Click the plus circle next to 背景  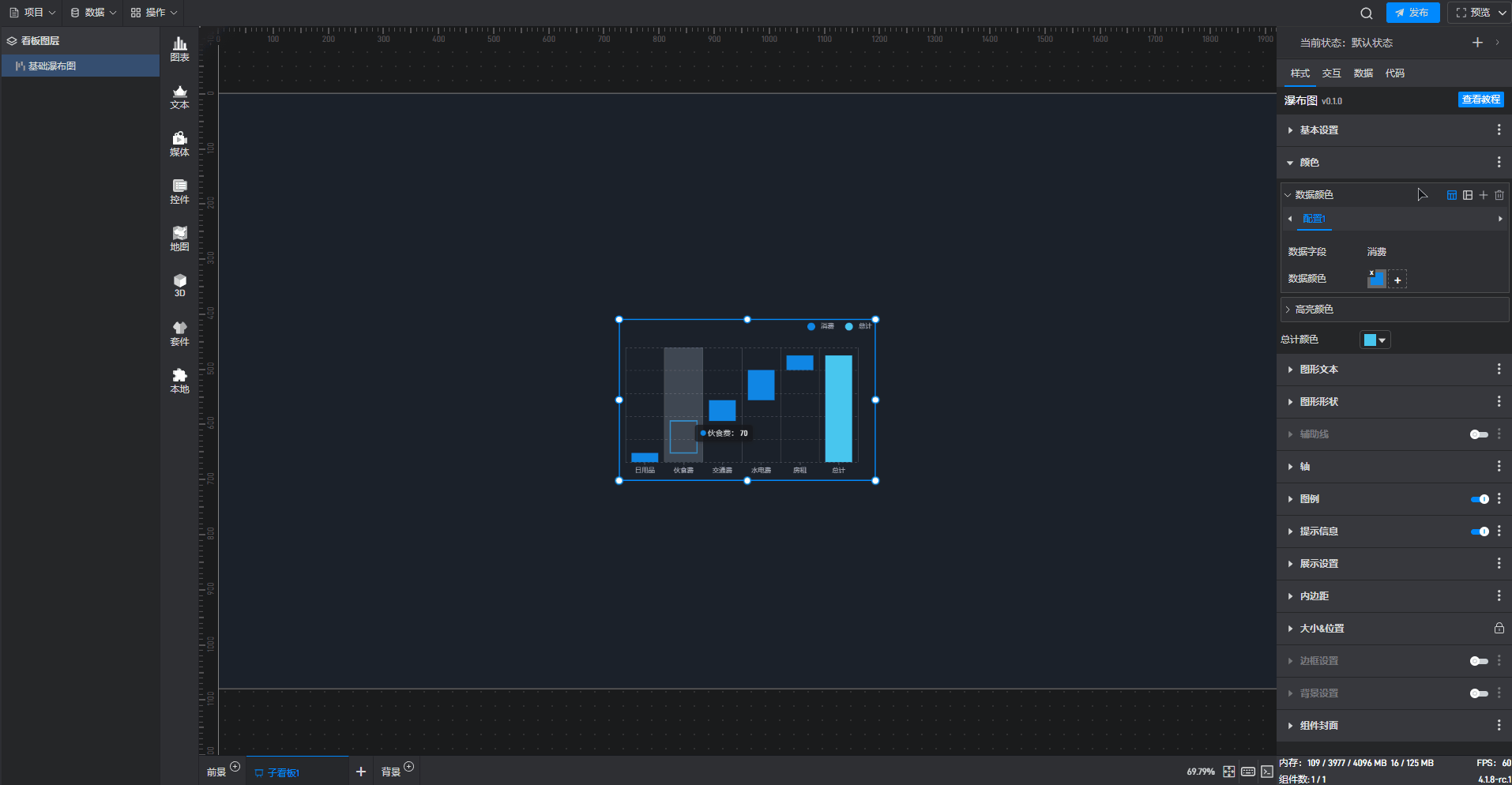click(409, 766)
